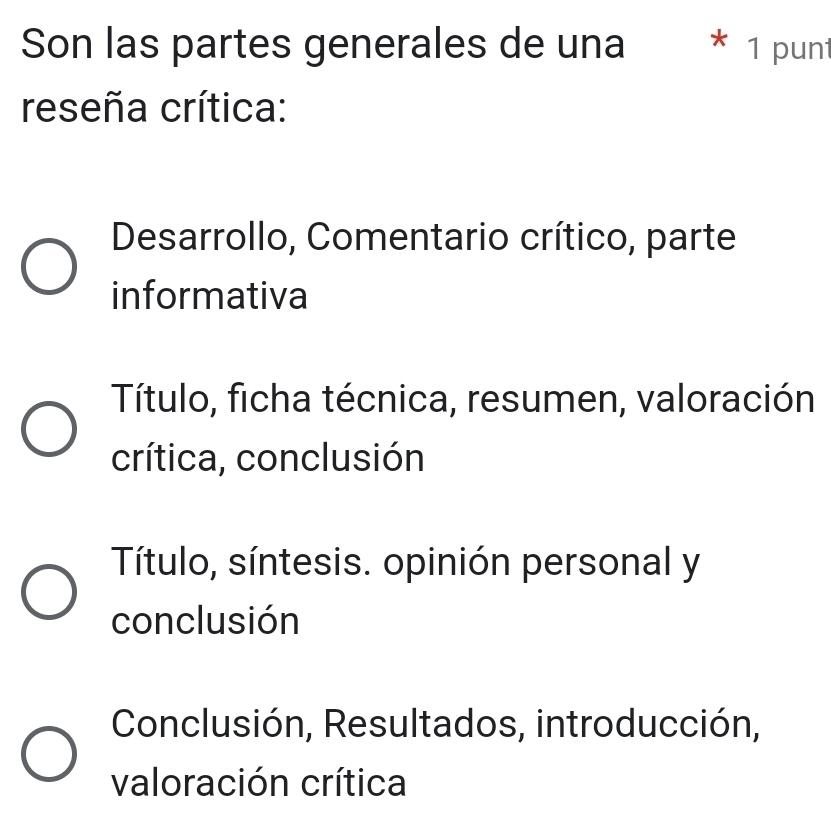The height and width of the screenshot is (815, 831).
Task: Click the word 'informativa' in the first option
Action: pos(210,297)
